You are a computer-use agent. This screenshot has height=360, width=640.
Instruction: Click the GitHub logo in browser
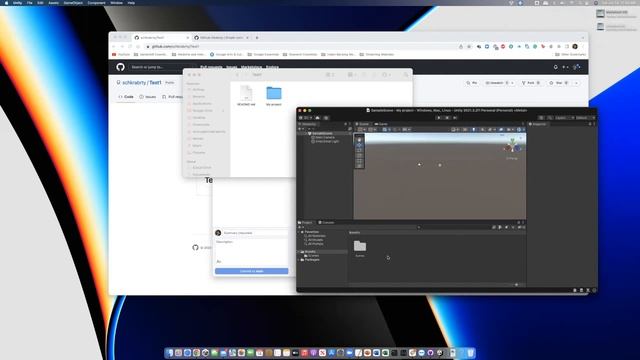point(120,67)
